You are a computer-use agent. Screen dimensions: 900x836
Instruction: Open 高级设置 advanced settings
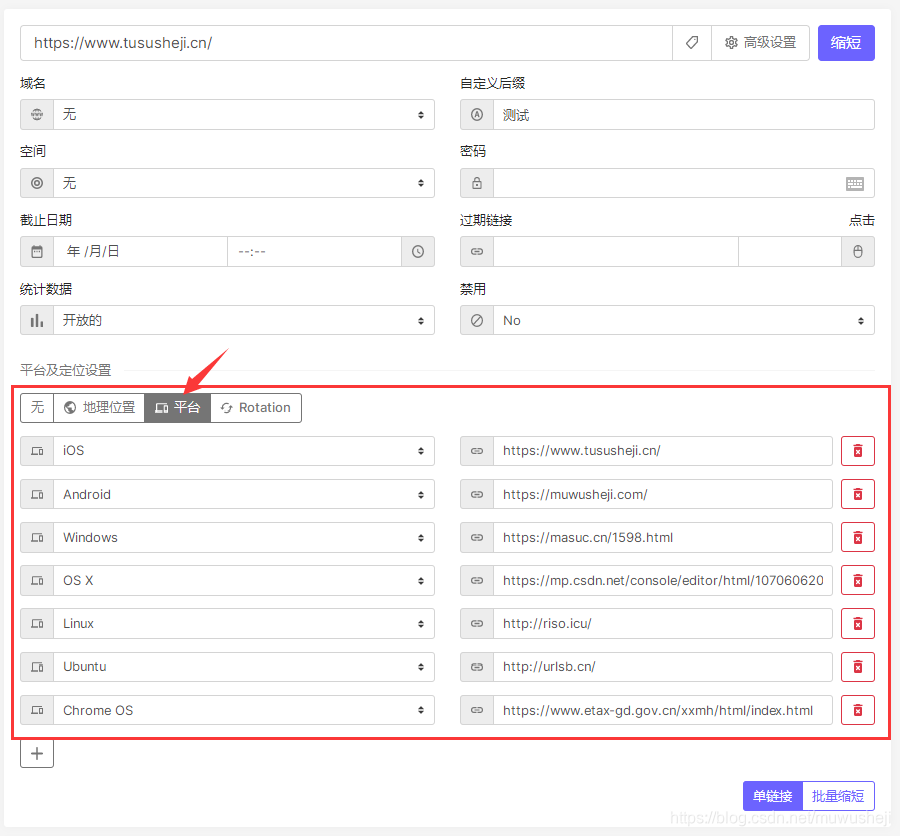pos(761,42)
